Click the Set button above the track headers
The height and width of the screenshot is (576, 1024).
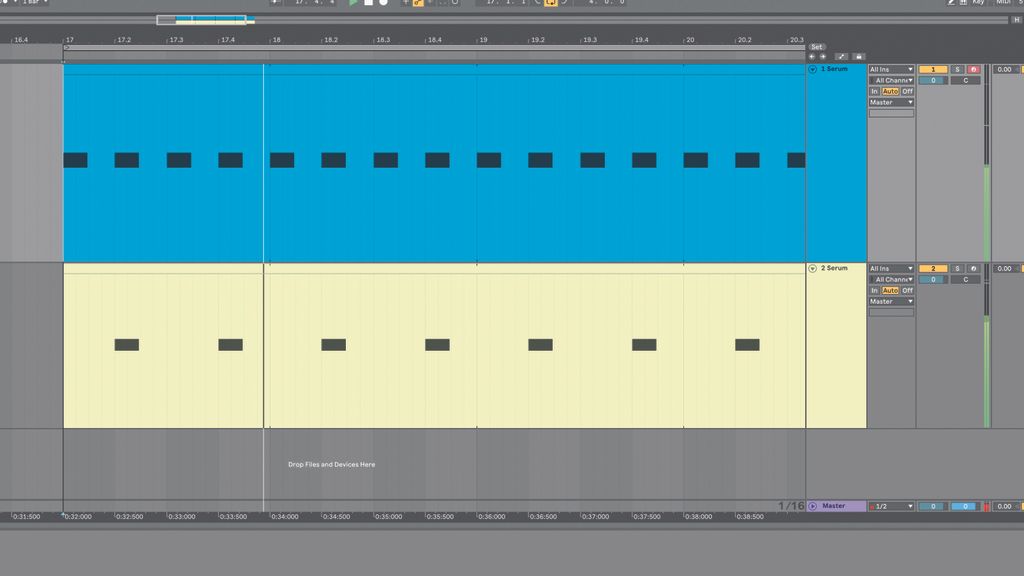click(817, 46)
